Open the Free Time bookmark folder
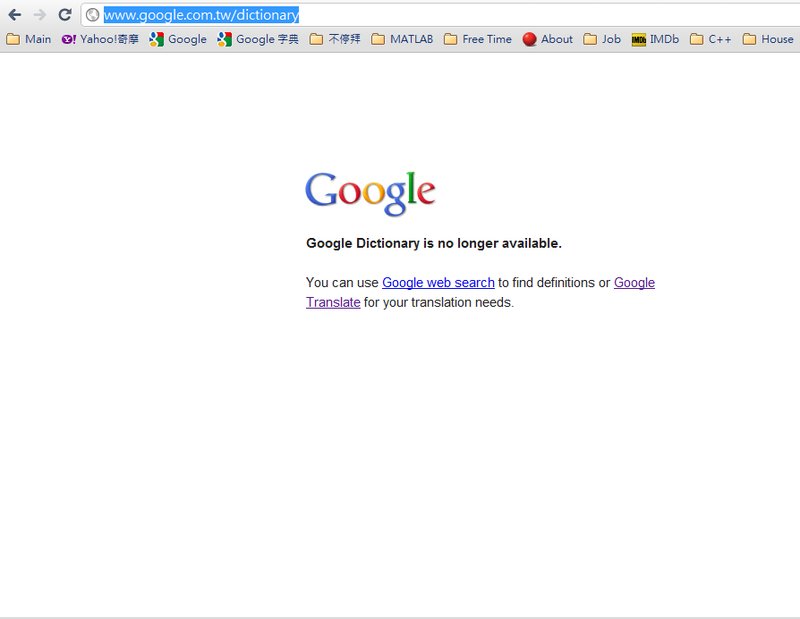The image size is (800, 619). (x=477, y=39)
